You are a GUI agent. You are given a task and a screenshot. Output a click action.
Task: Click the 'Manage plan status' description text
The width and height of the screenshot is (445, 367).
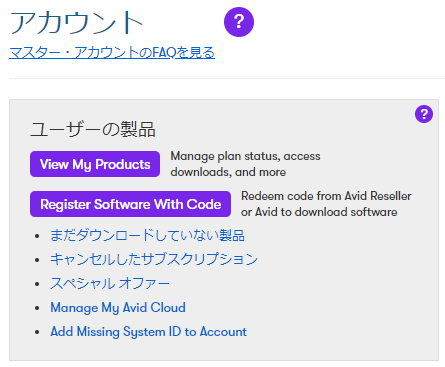coord(245,164)
